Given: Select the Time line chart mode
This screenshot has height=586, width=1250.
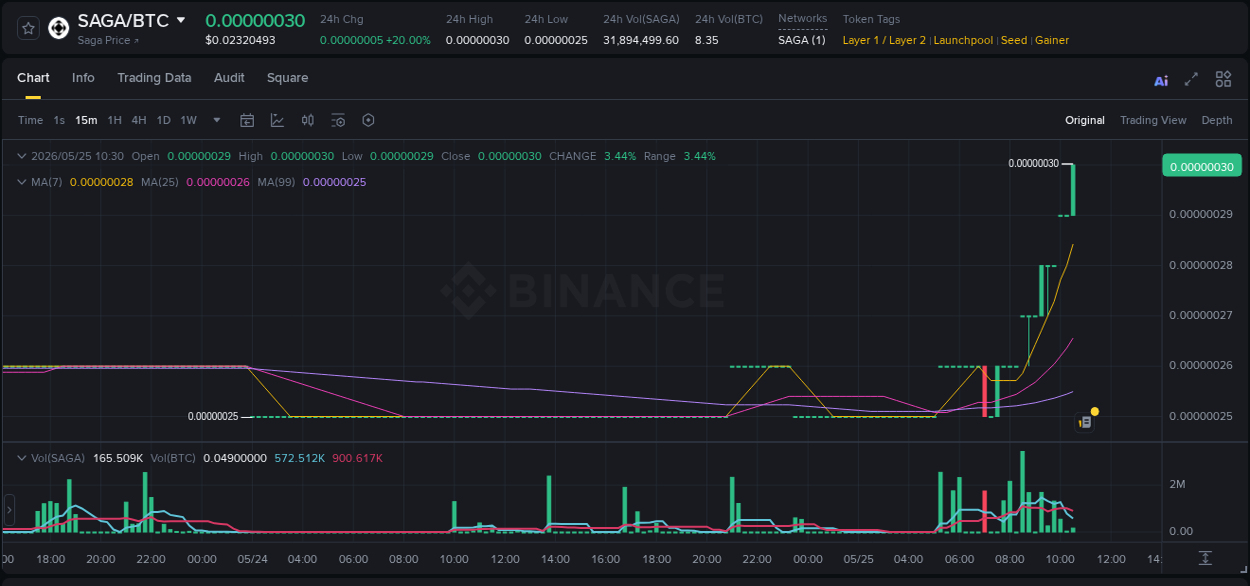Looking at the screenshot, I should pyautogui.click(x=30, y=120).
